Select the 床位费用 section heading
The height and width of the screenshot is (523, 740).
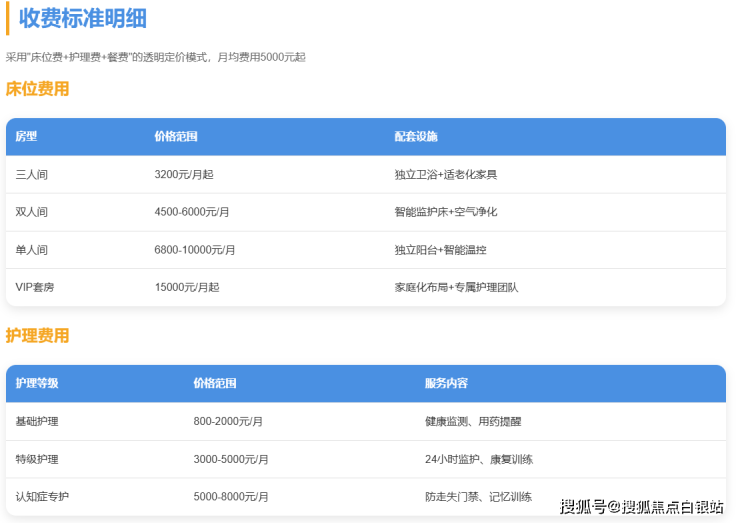pos(38,89)
